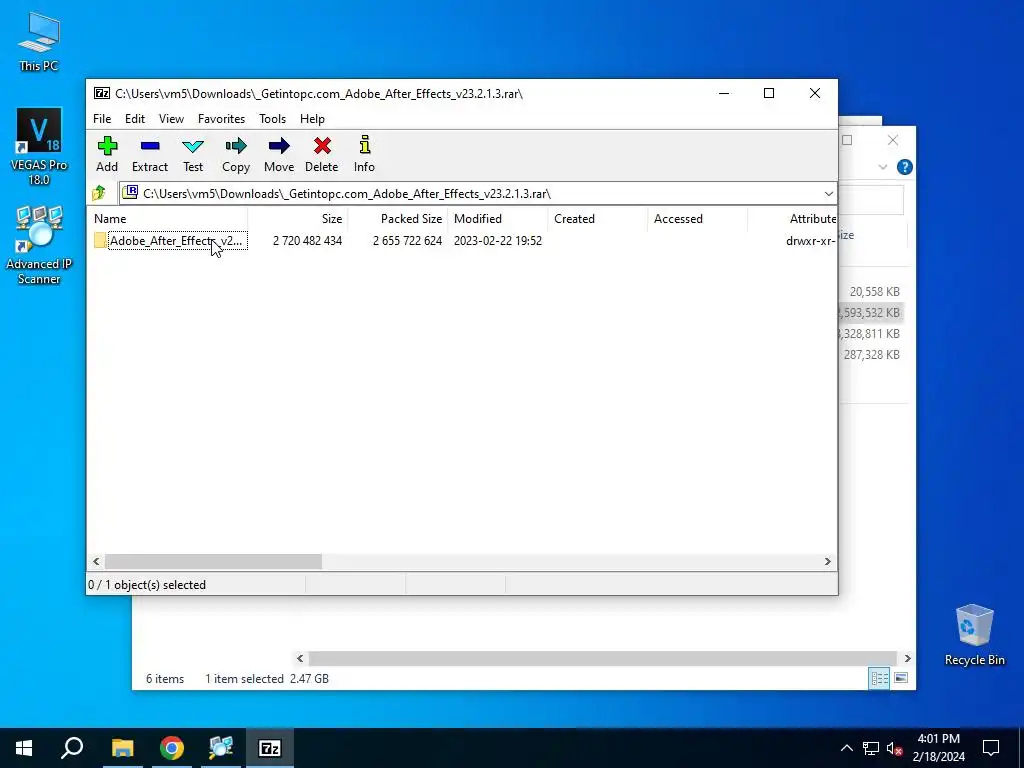The image size is (1024, 768).
Task: Select the Adobe_After_Effects_v2... folder name
Action: coord(177,240)
